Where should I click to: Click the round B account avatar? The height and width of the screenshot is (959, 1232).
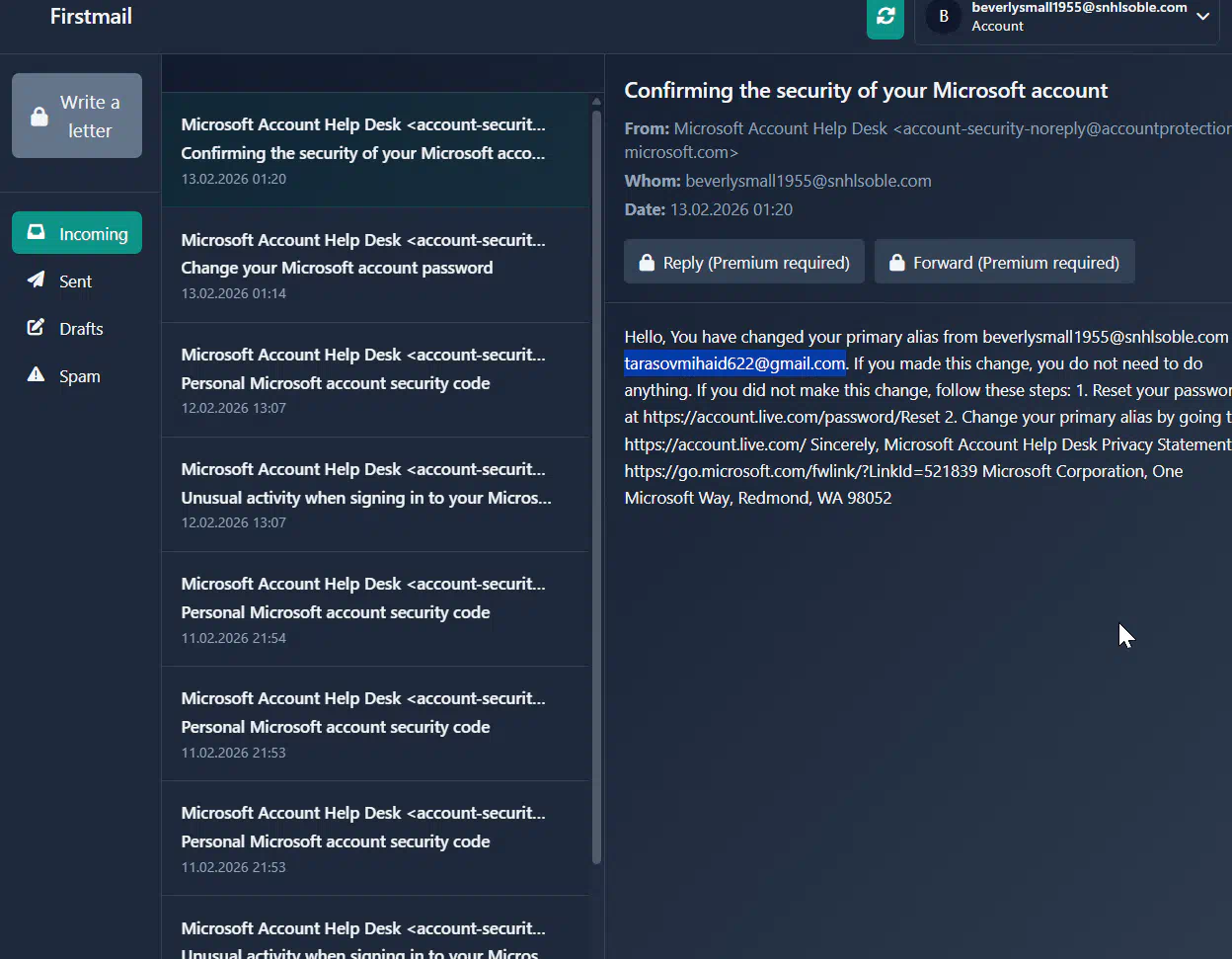tap(943, 17)
